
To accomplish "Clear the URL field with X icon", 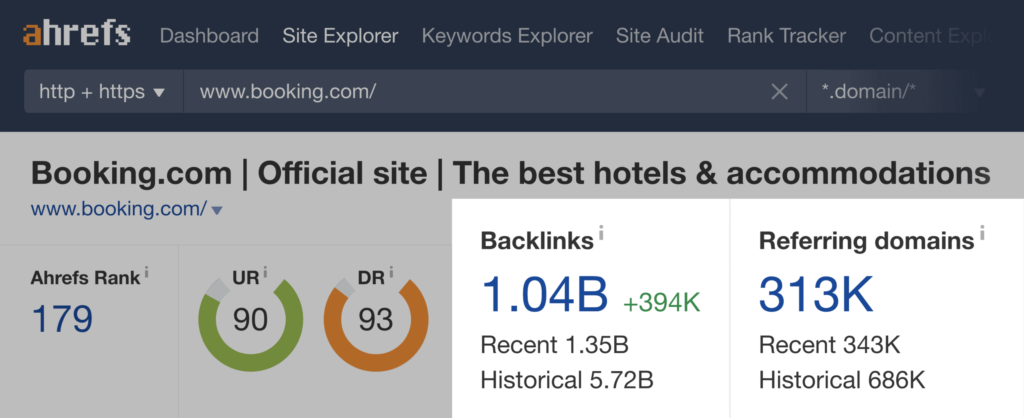I will (780, 92).
